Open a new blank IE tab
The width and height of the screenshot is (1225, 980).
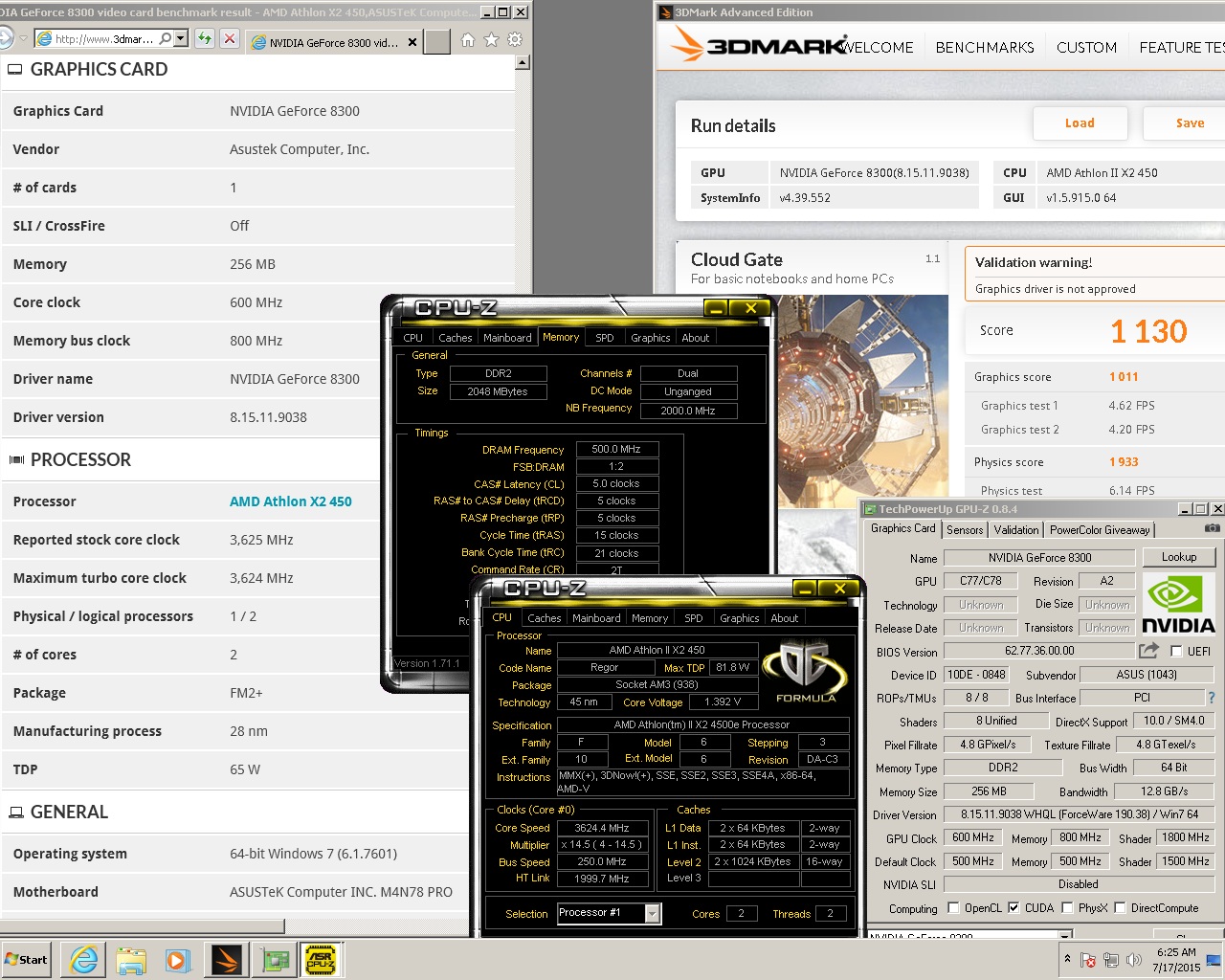tap(437, 41)
